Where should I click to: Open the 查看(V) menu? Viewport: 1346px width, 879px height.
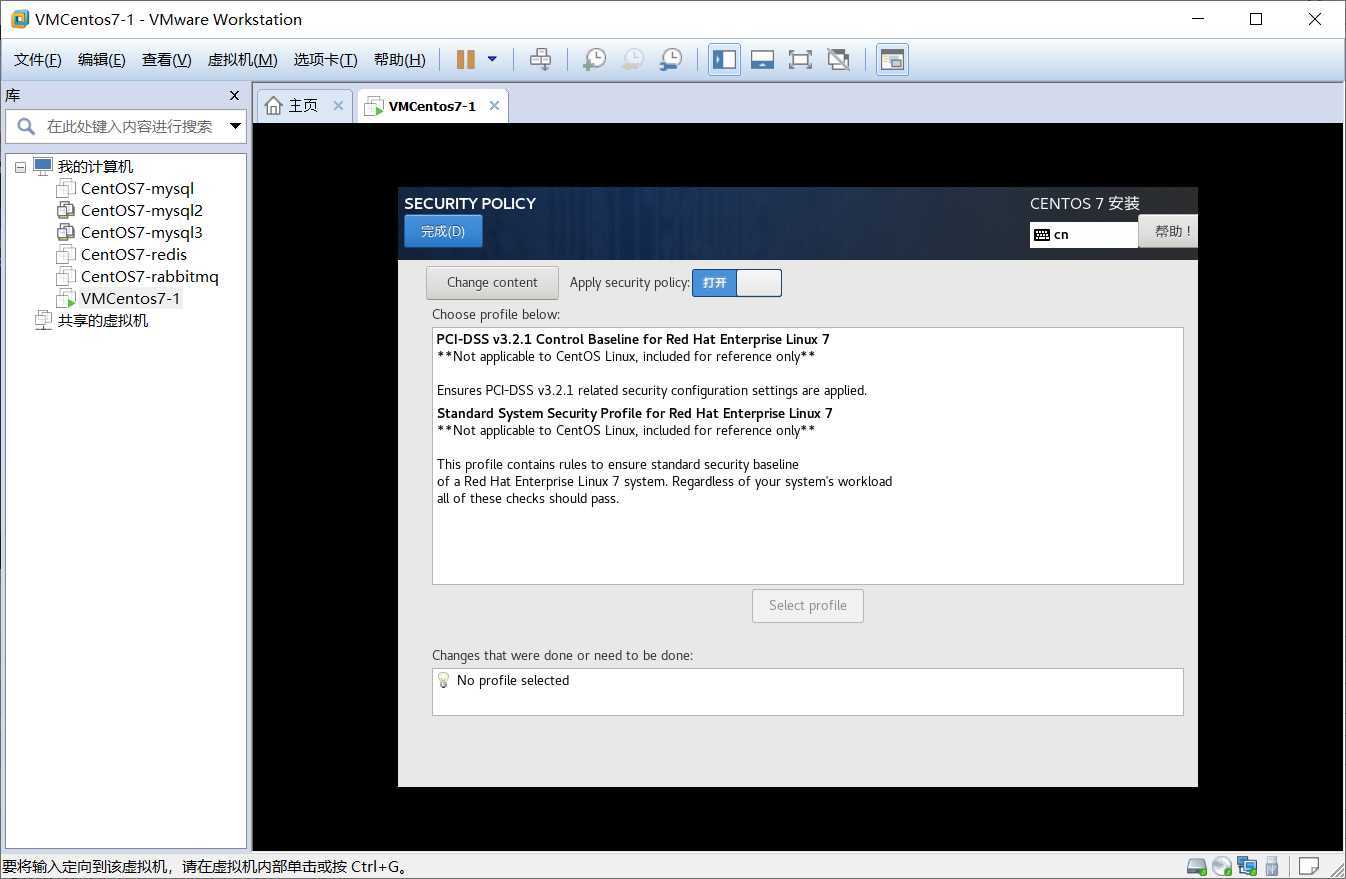pos(166,60)
